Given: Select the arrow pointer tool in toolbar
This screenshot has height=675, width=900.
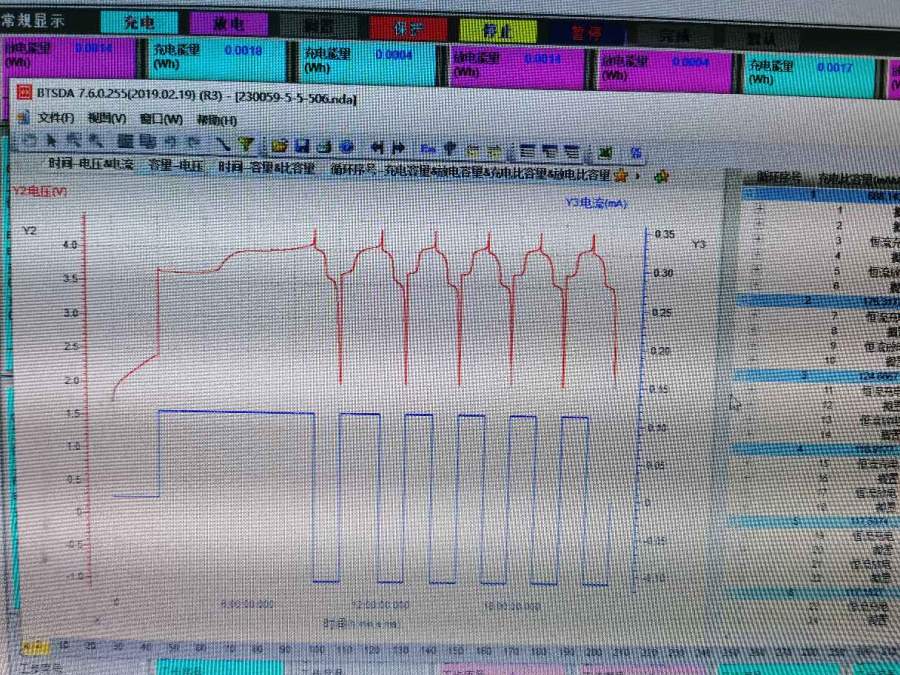Looking at the screenshot, I should (x=52, y=140).
